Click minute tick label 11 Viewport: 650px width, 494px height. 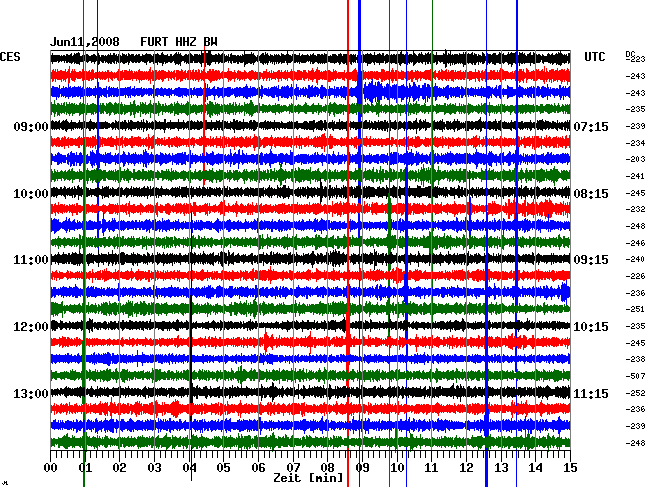[432, 468]
